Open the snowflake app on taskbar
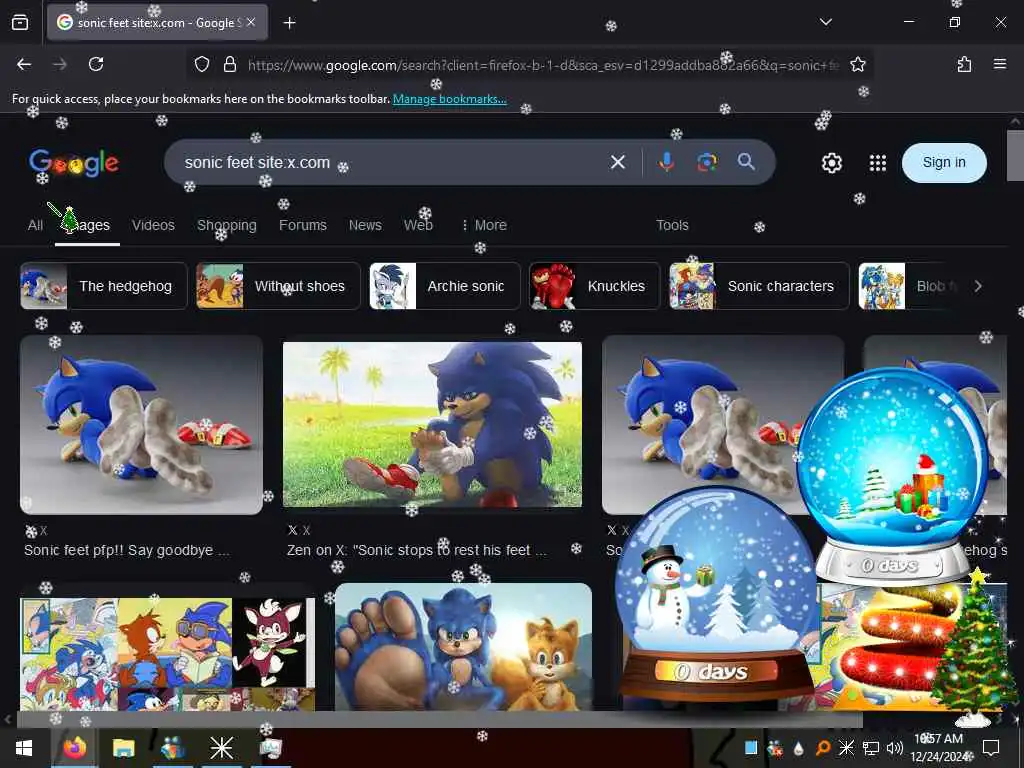This screenshot has height=768, width=1024. pyautogui.click(x=221, y=748)
